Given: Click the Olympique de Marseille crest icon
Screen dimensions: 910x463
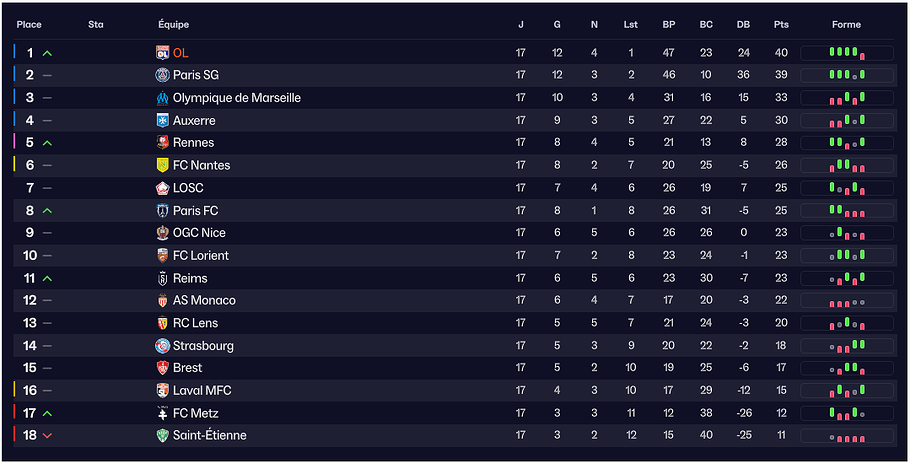Looking at the screenshot, I should 162,98.
